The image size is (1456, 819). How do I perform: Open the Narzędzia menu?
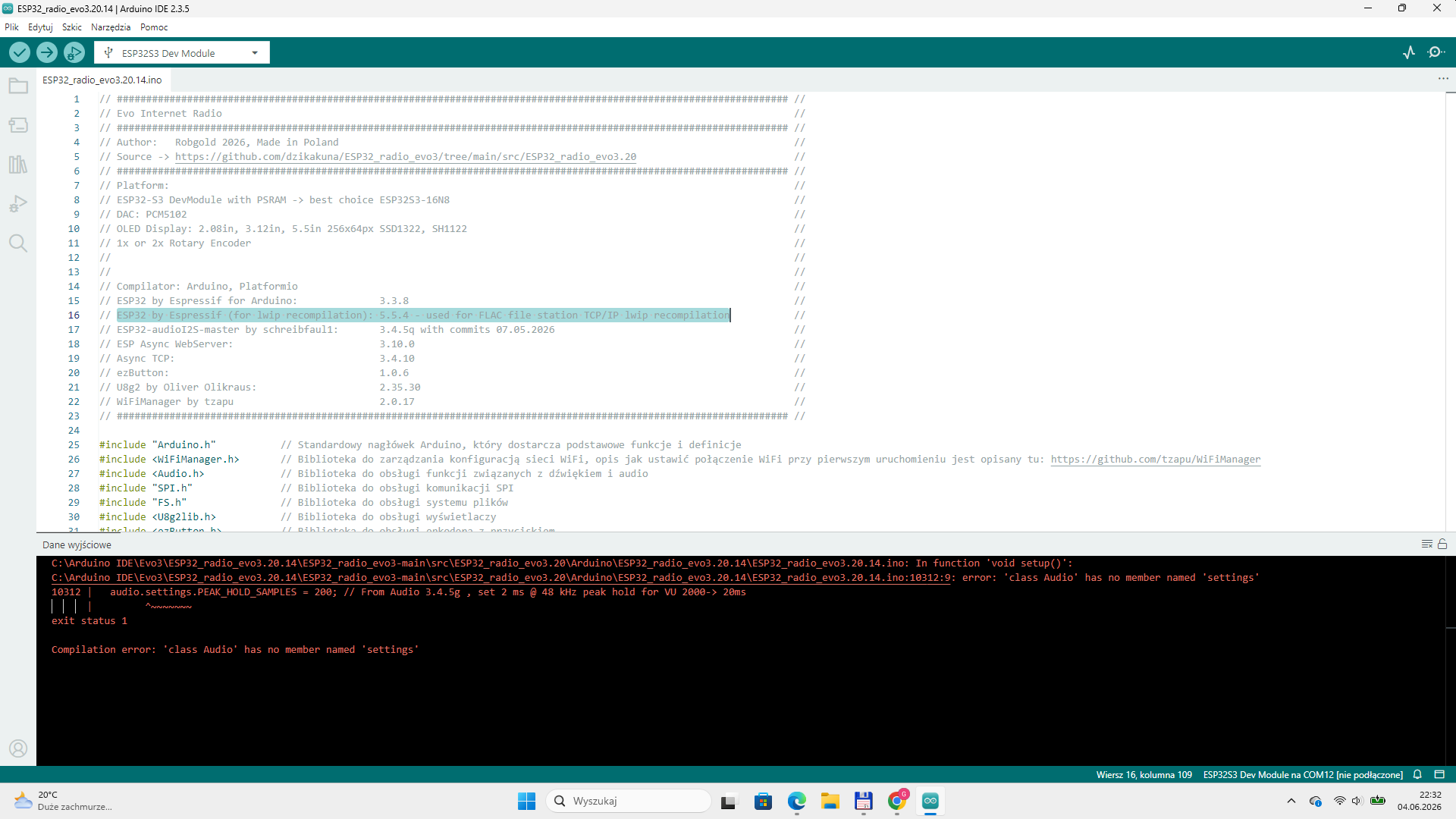pos(111,27)
